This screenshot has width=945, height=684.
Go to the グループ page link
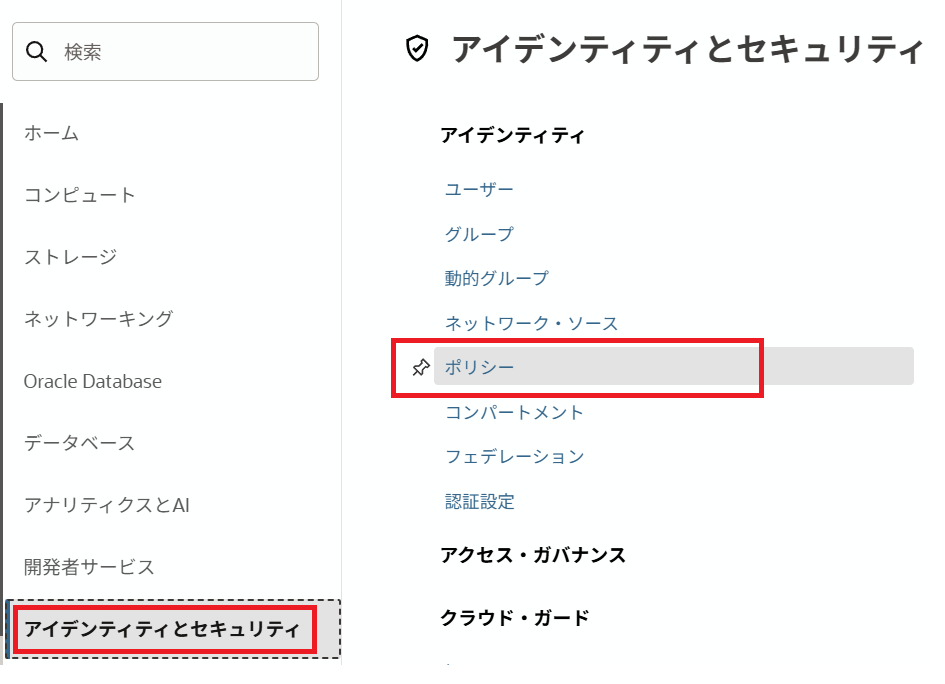[x=480, y=234]
